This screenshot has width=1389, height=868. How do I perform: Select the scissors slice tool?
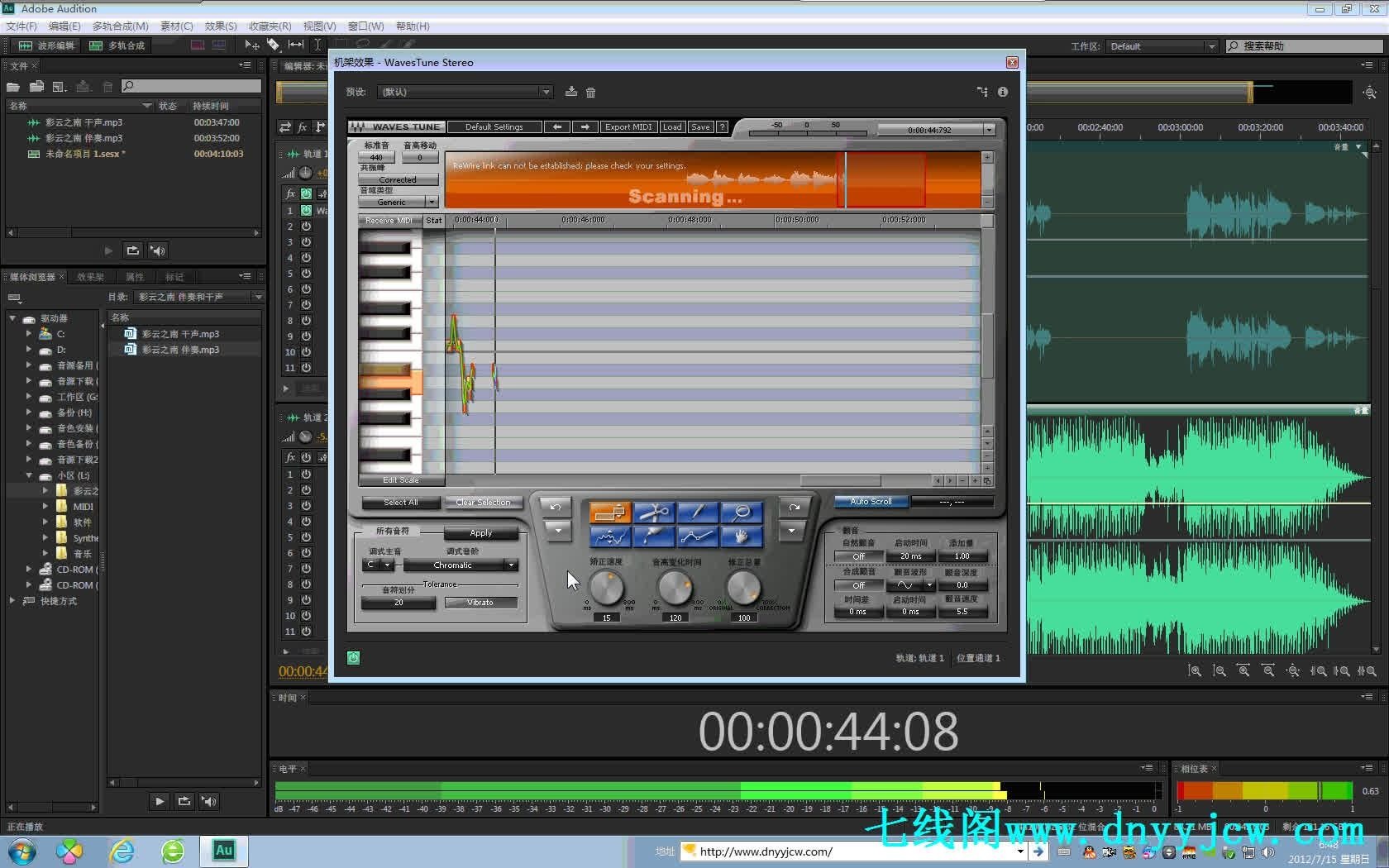click(x=654, y=513)
